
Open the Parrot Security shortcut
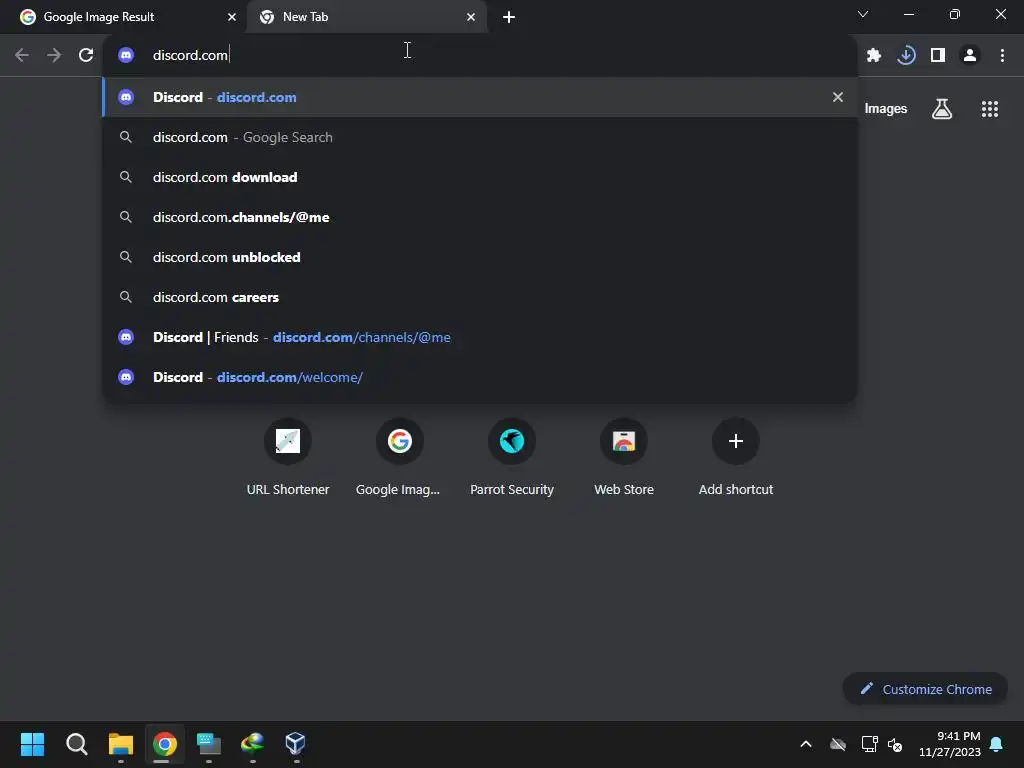coord(511,458)
